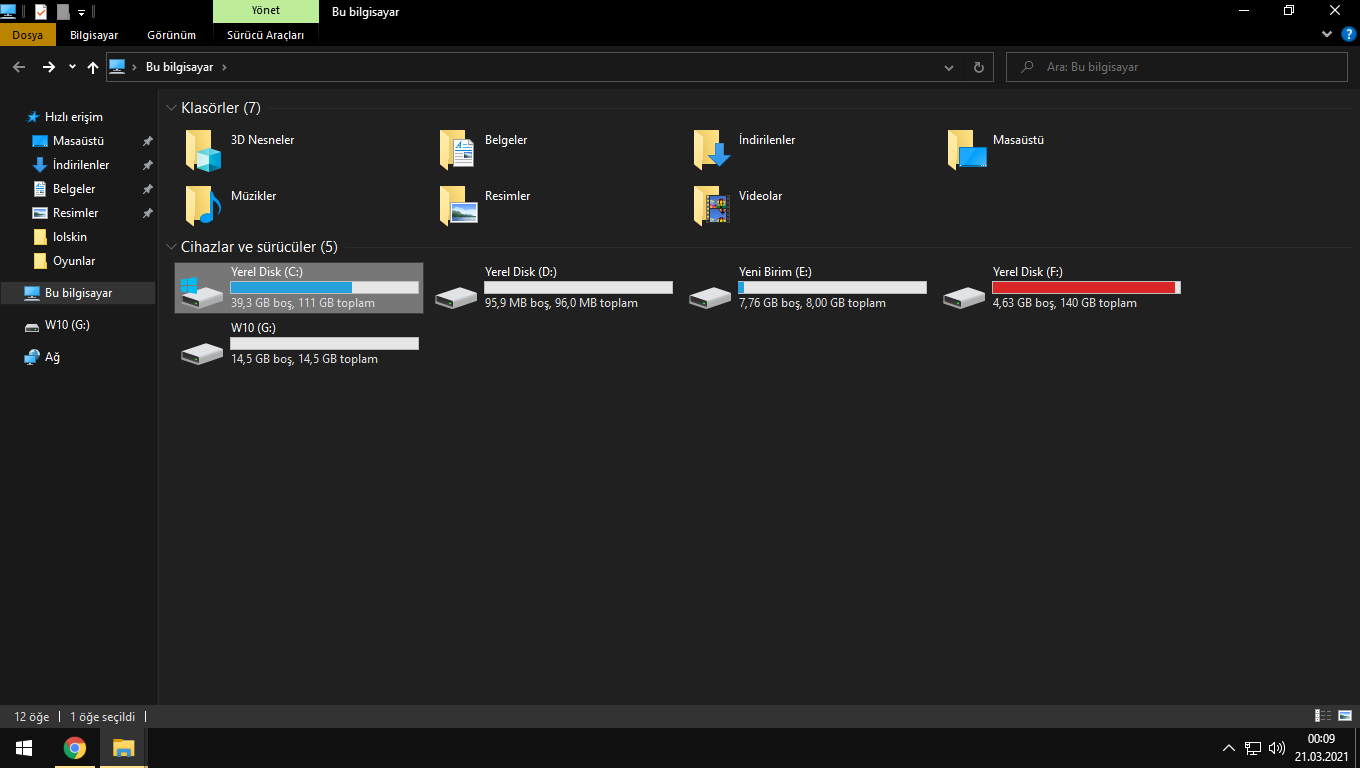Open the Dosya menu
Image resolution: width=1360 pixels, height=768 pixels.
[x=27, y=35]
